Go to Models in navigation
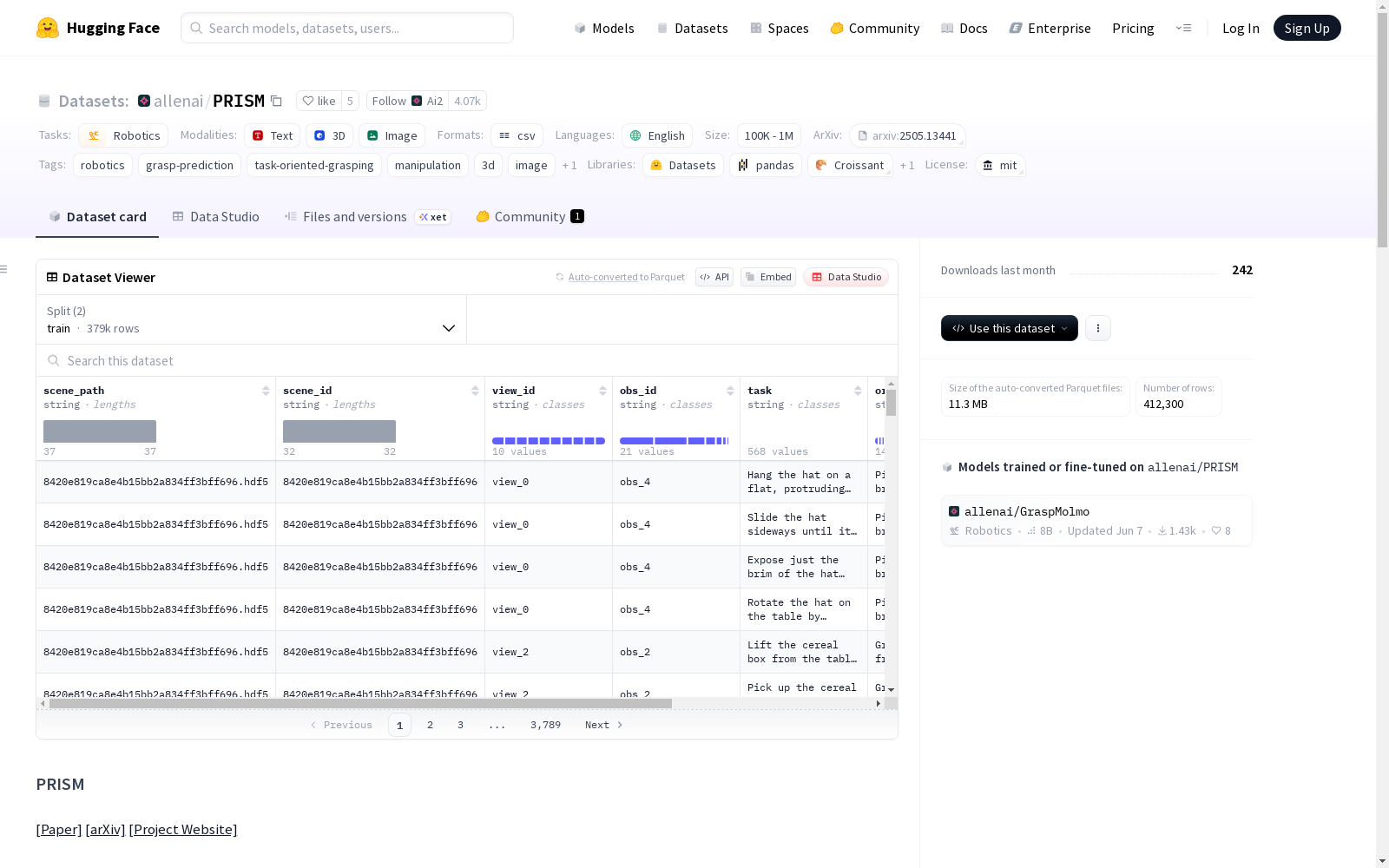This screenshot has height=868, width=1389. pyautogui.click(x=604, y=28)
